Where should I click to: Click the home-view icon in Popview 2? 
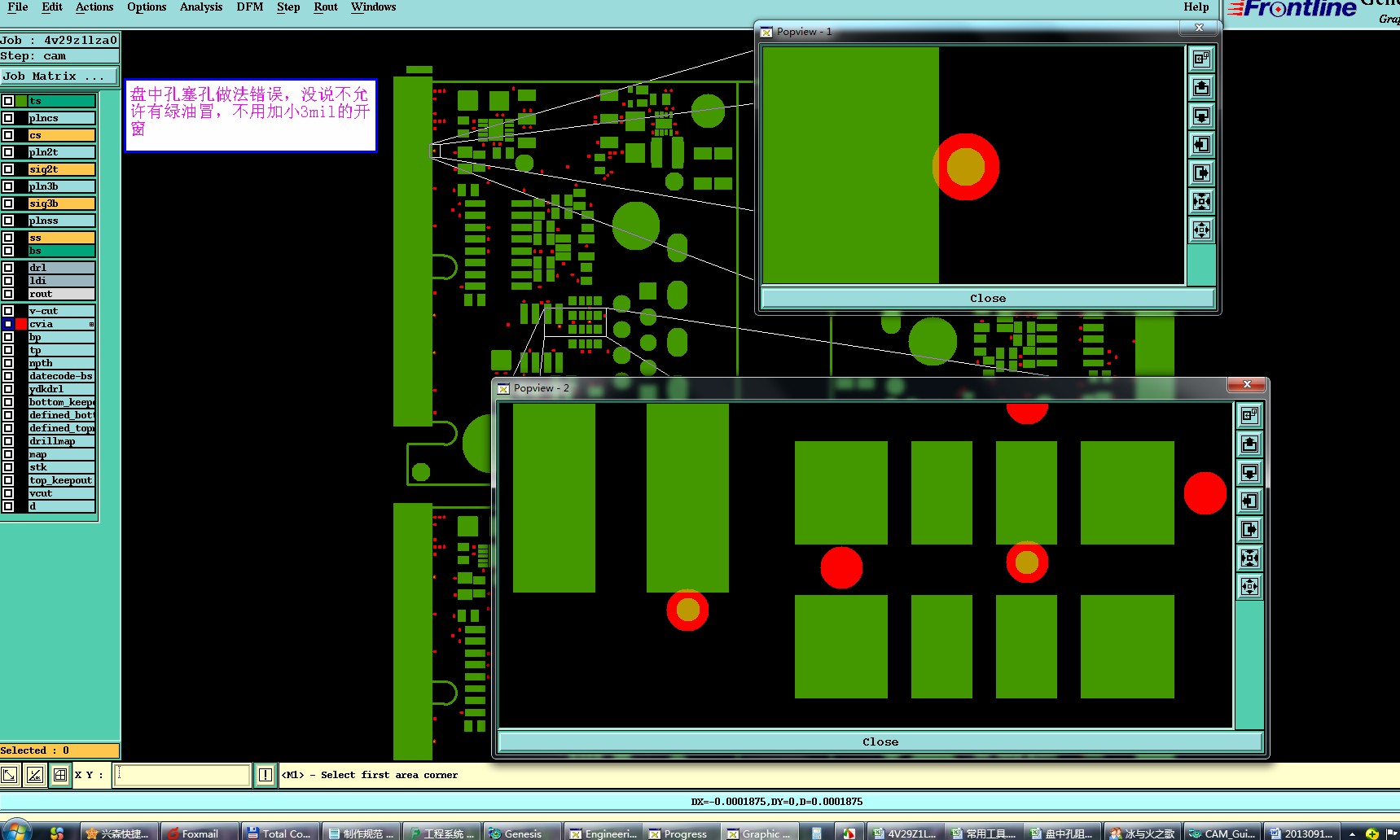(1249, 415)
